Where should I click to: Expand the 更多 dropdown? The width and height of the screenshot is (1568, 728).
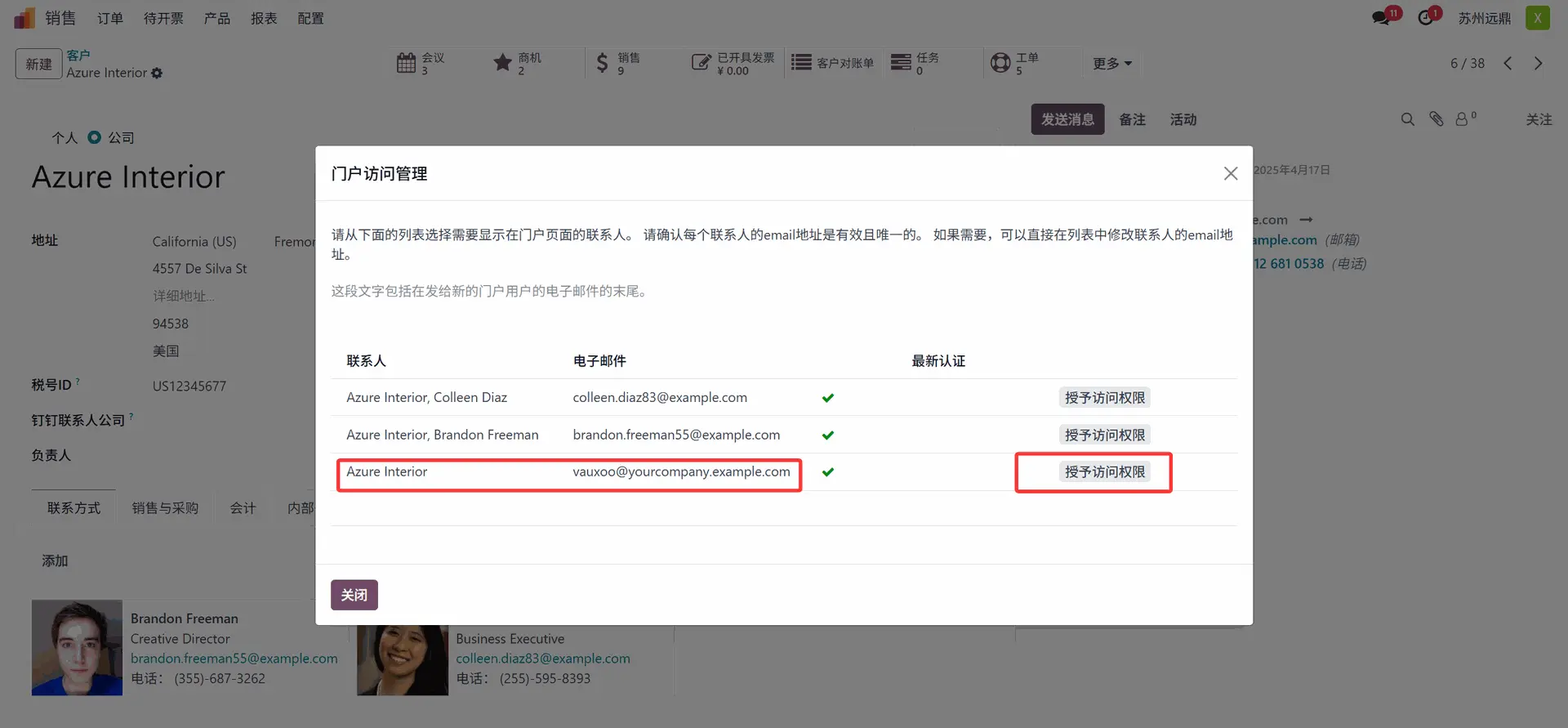click(1111, 64)
